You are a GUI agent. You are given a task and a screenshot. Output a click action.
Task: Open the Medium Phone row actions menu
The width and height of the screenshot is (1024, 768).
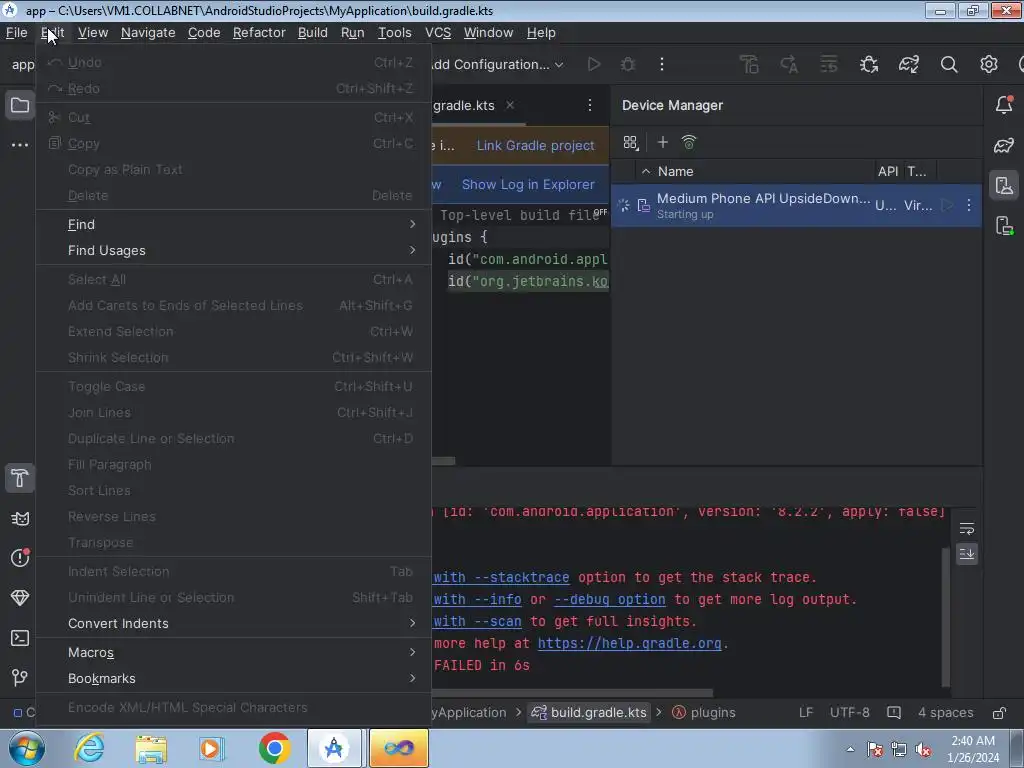pos(968,205)
